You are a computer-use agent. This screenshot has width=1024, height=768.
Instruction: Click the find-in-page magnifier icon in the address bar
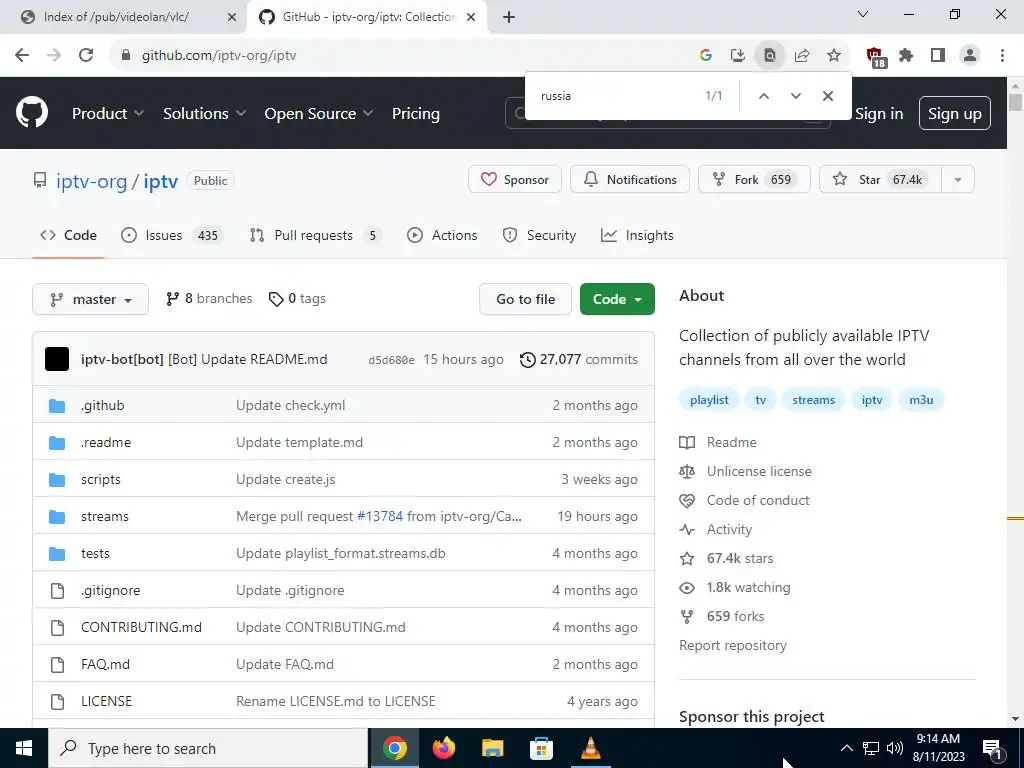tap(769, 56)
